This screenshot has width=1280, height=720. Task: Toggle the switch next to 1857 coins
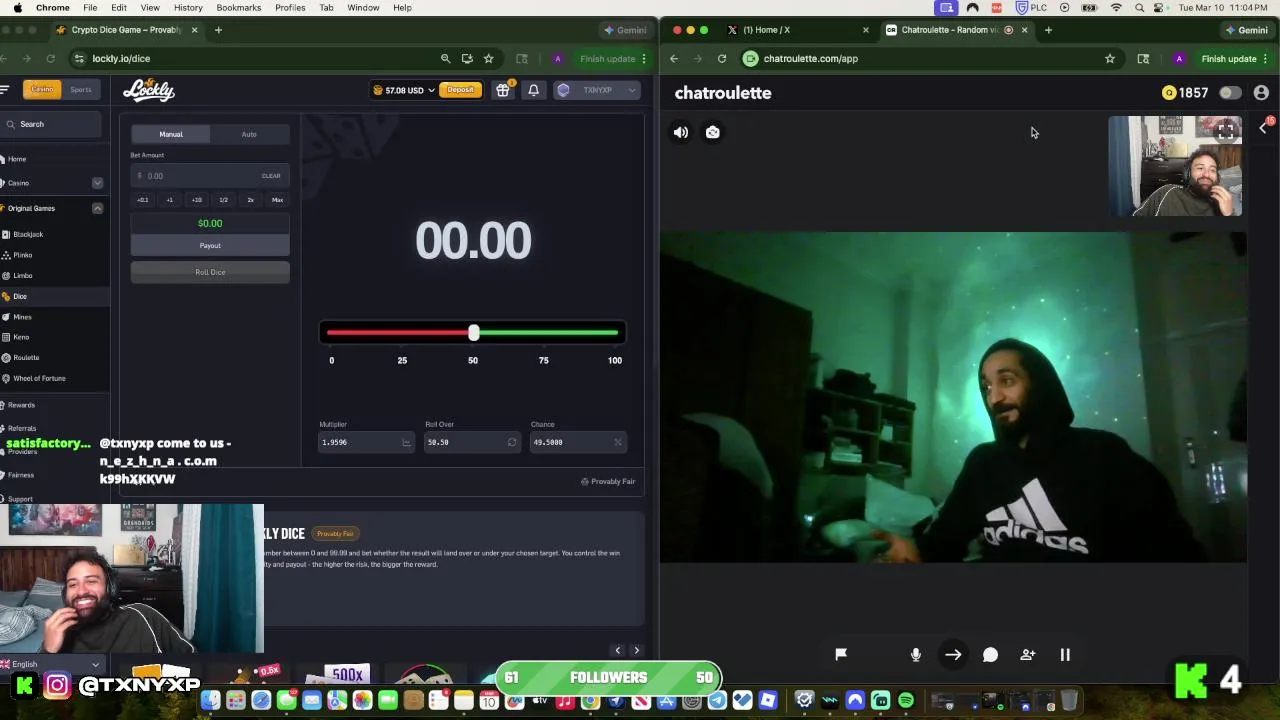1230,93
